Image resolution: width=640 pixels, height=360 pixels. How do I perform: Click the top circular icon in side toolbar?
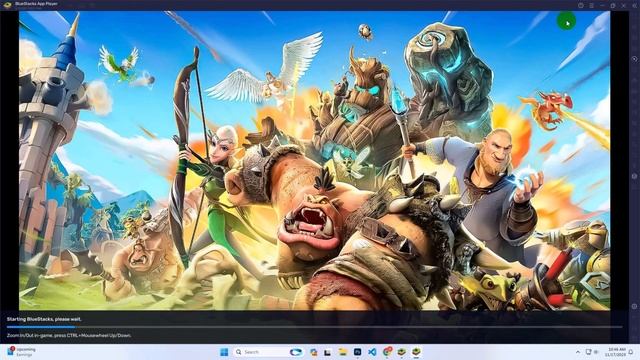pyautogui.click(x=634, y=59)
